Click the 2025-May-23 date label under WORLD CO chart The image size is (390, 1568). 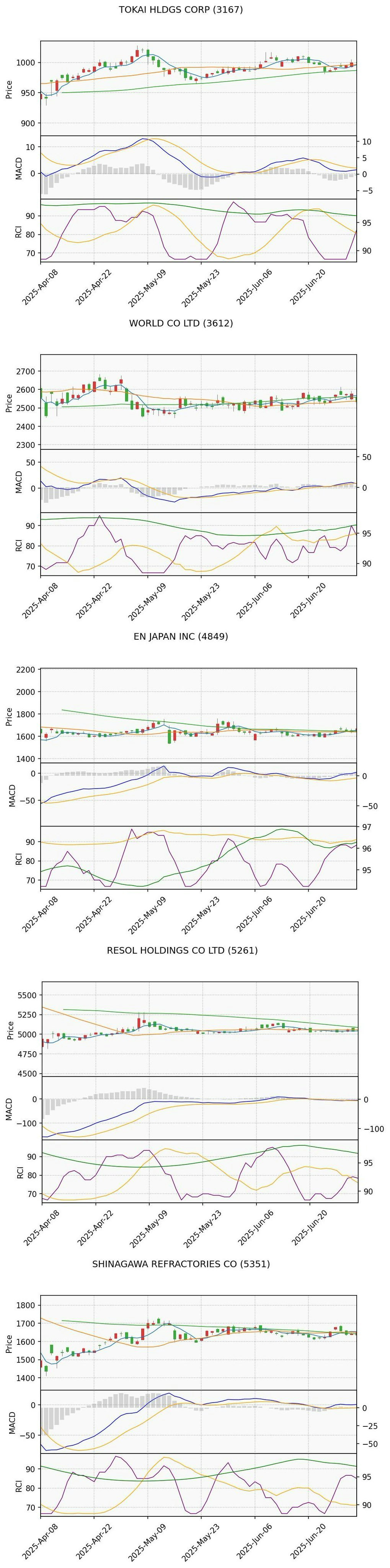click(201, 599)
